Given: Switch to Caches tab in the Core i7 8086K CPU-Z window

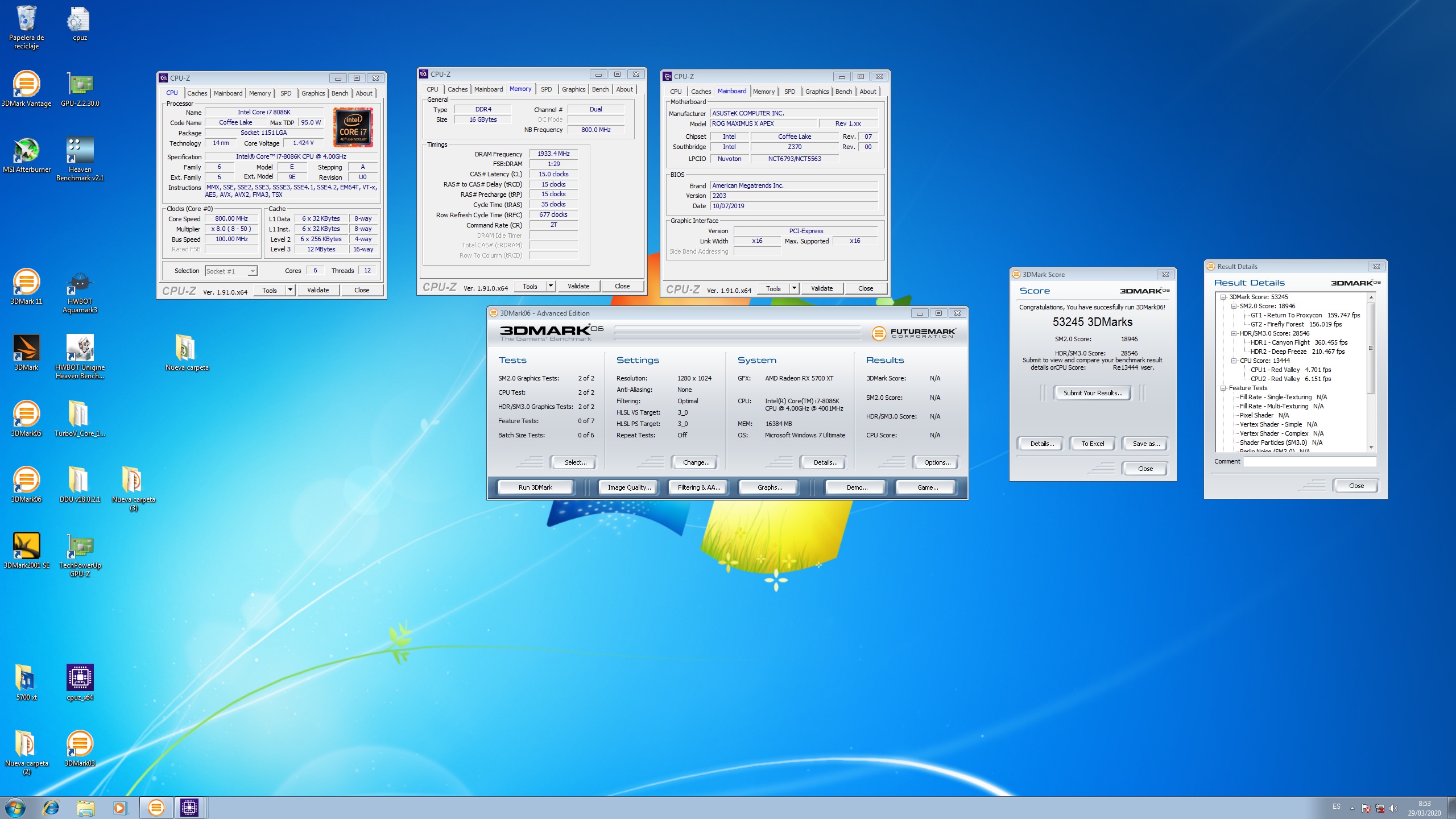Looking at the screenshot, I should click(x=197, y=93).
